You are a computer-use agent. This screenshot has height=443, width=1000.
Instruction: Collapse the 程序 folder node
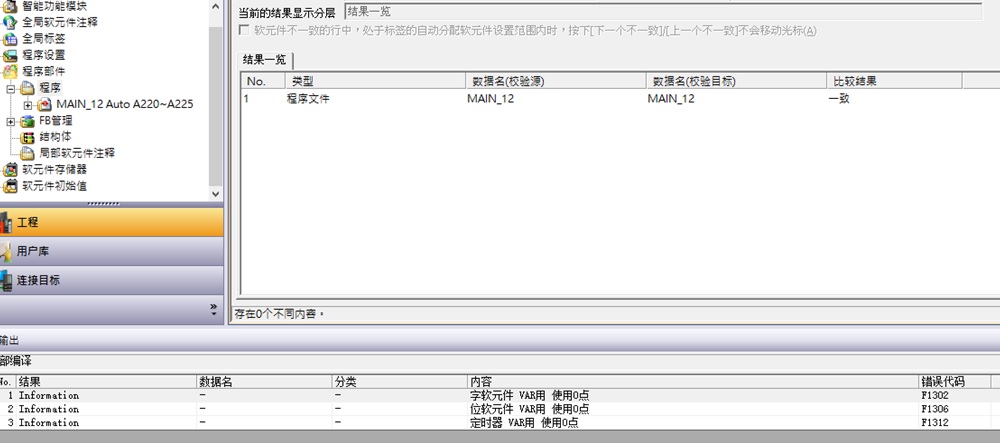point(10,88)
